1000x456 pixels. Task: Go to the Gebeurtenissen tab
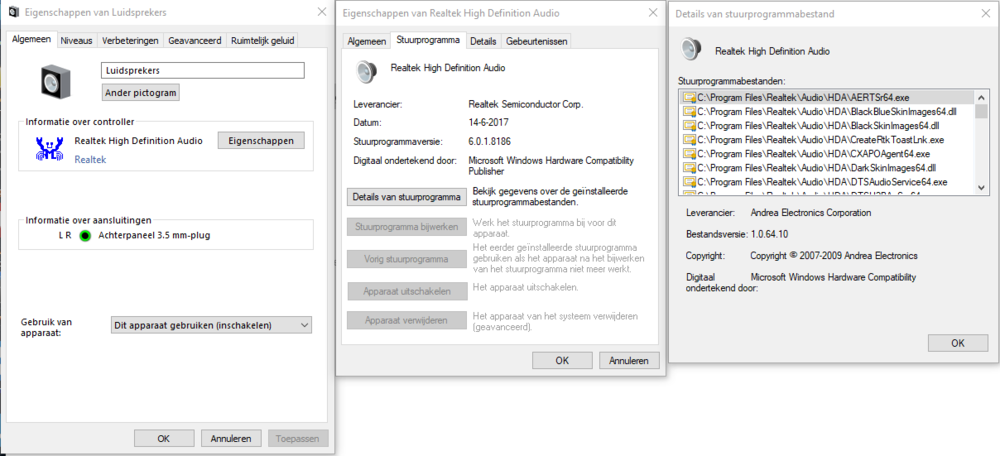click(x=536, y=41)
